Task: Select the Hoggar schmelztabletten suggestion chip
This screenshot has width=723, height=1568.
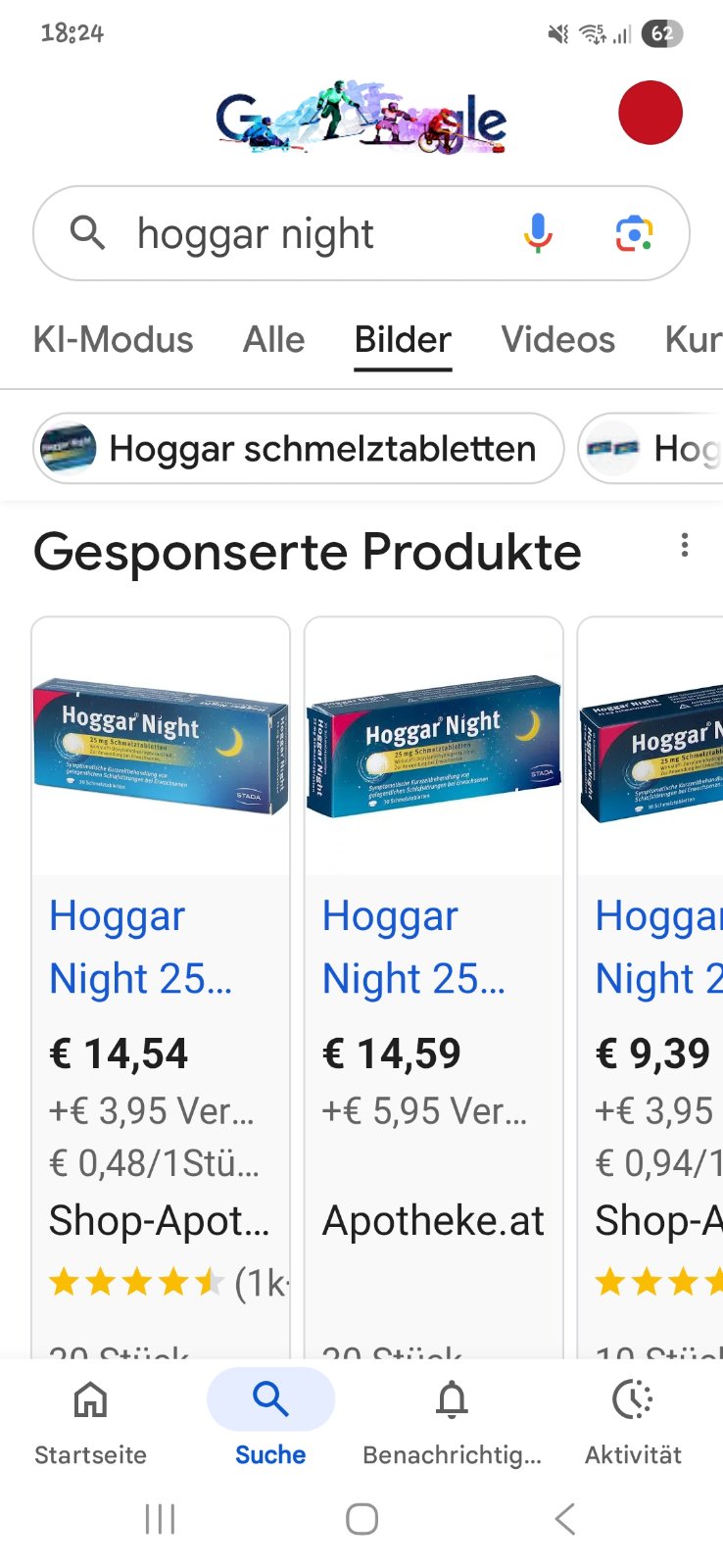Action: click(x=299, y=448)
